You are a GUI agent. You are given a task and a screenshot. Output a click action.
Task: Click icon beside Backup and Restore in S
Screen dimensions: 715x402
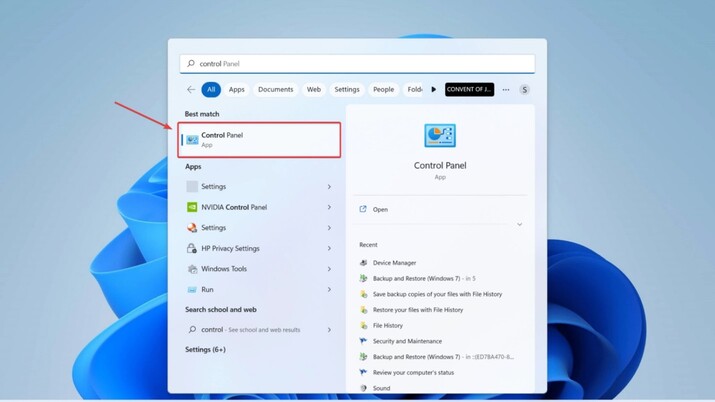363,278
